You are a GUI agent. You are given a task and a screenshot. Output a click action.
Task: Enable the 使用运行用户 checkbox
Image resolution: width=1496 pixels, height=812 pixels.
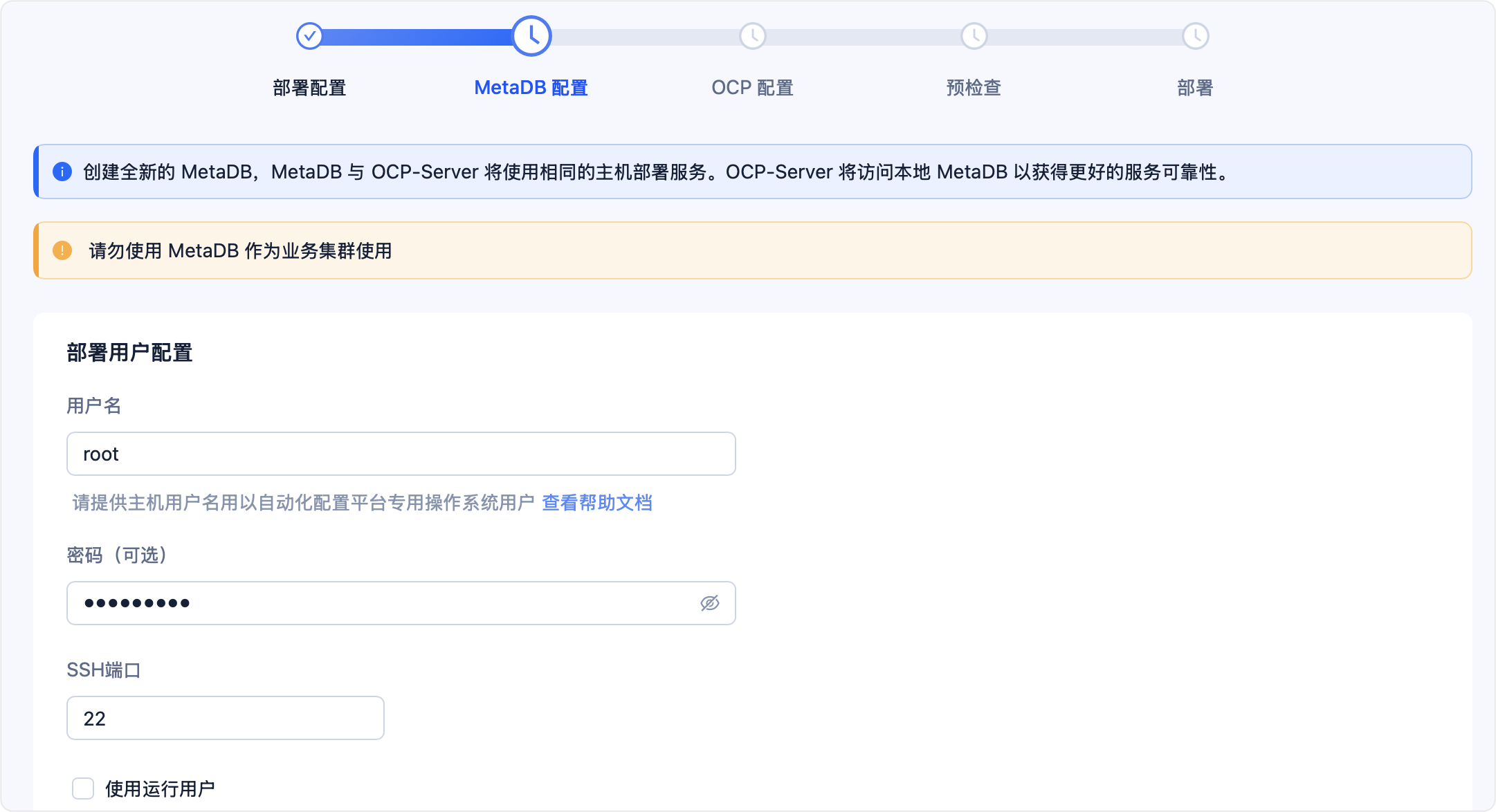[x=83, y=788]
